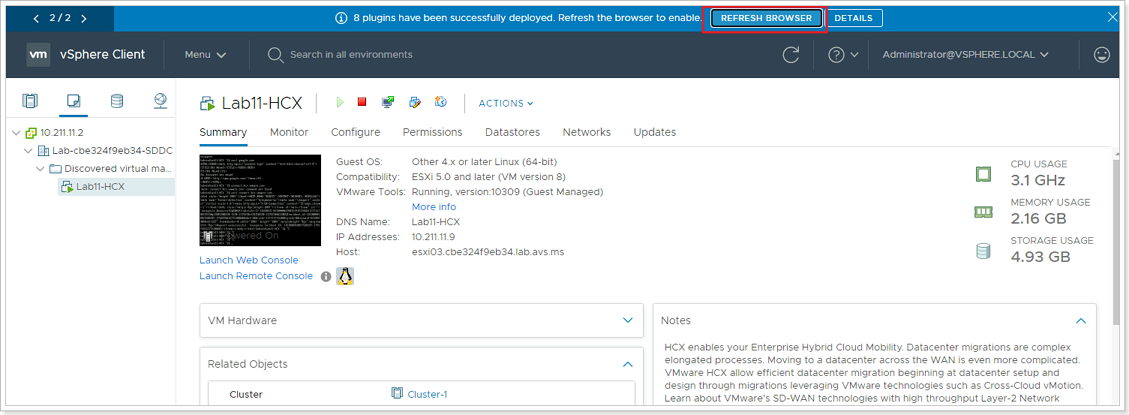Click the CPU usage chip icon
This screenshot has height=415, width=1129.
[983, 174]
